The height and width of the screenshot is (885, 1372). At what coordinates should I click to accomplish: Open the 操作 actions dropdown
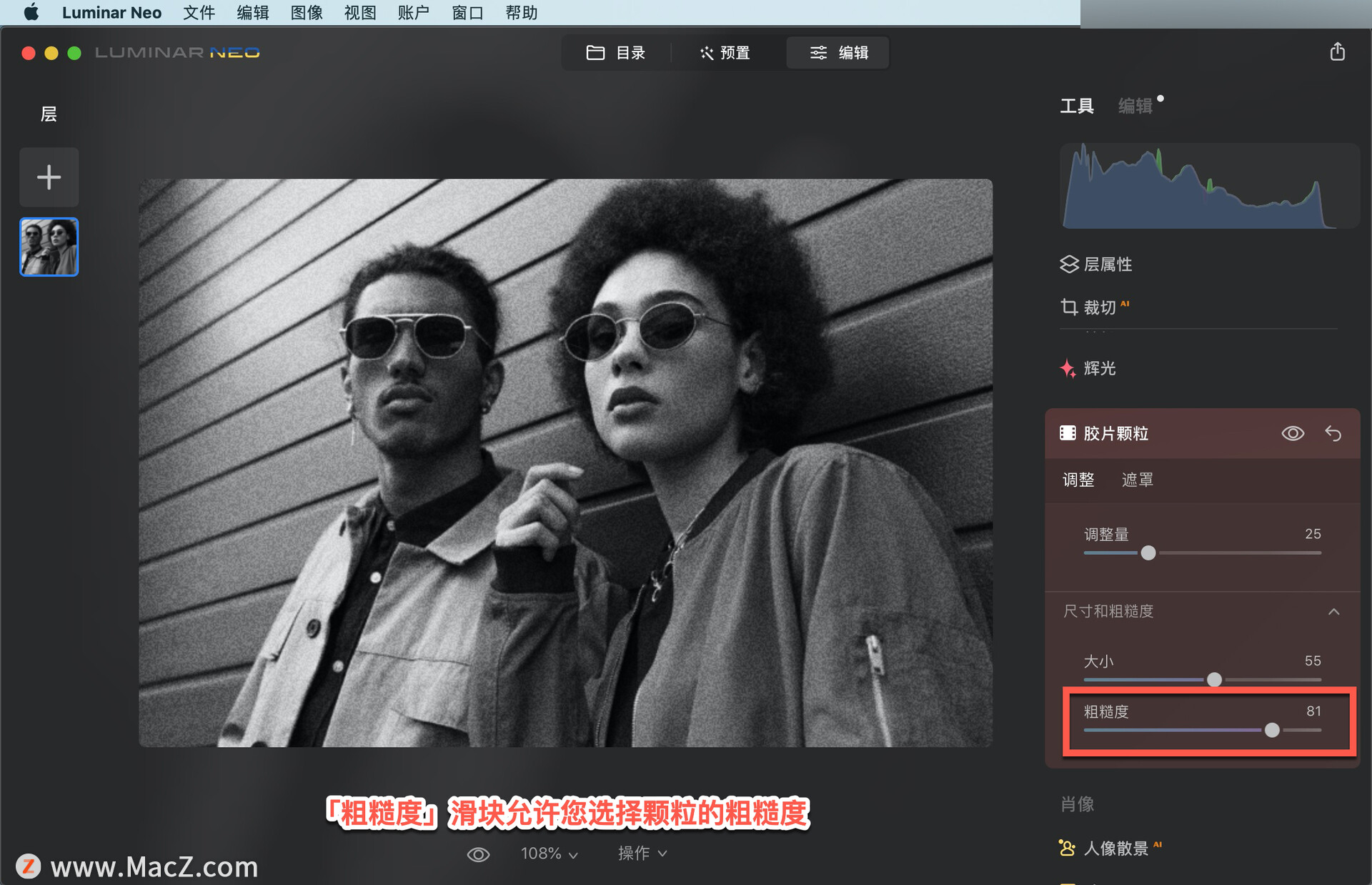642,854
